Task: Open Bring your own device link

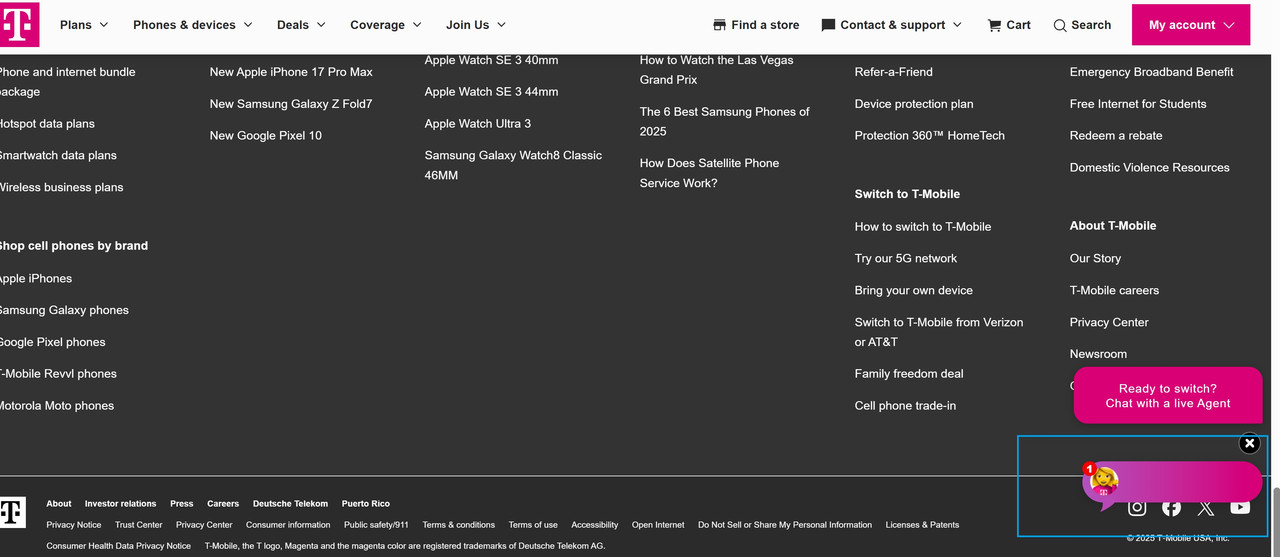Action: 914,291
